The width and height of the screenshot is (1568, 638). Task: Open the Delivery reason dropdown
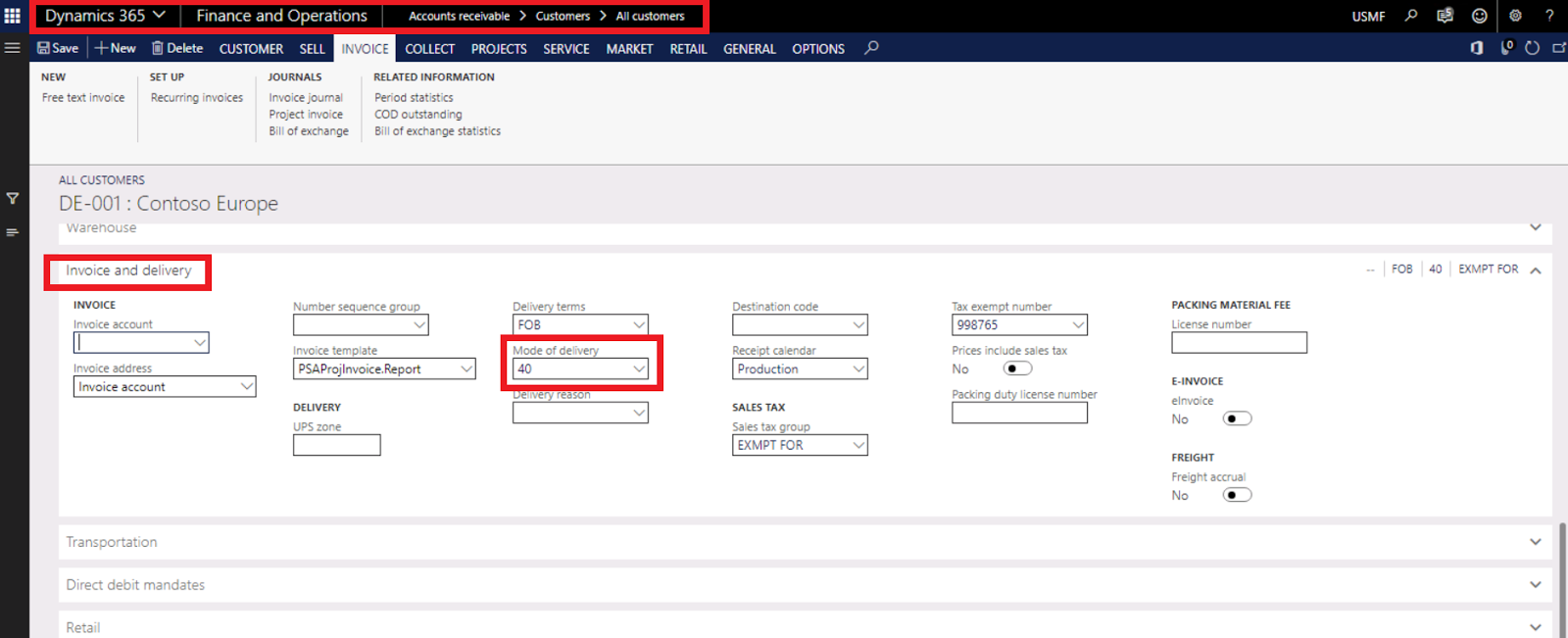pos(639,413)
